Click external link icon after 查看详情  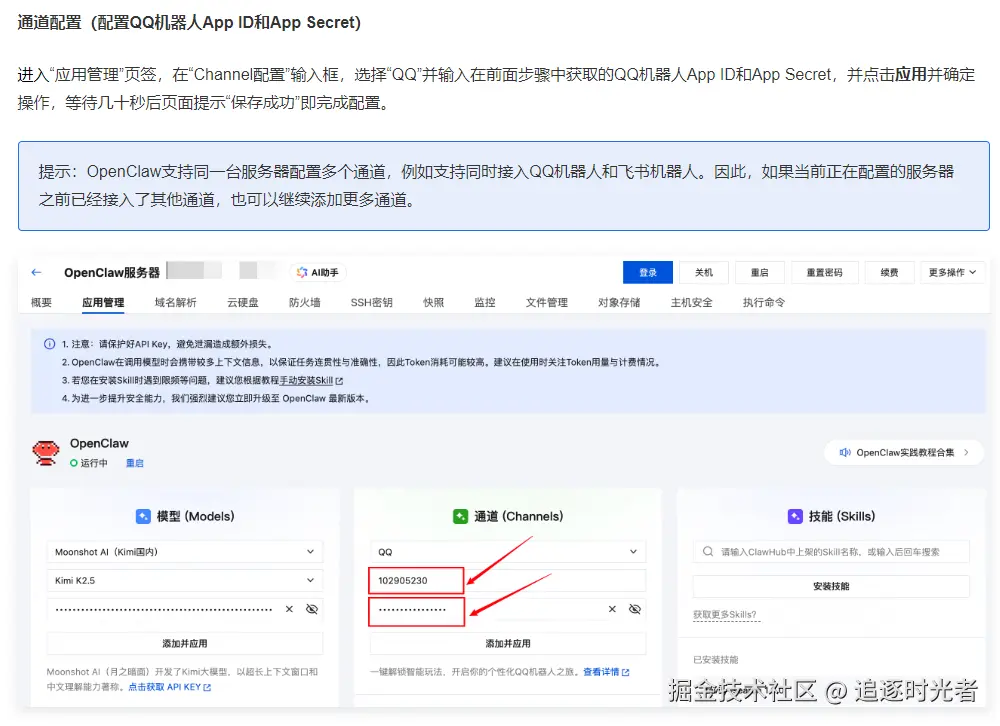coord(626,672)
